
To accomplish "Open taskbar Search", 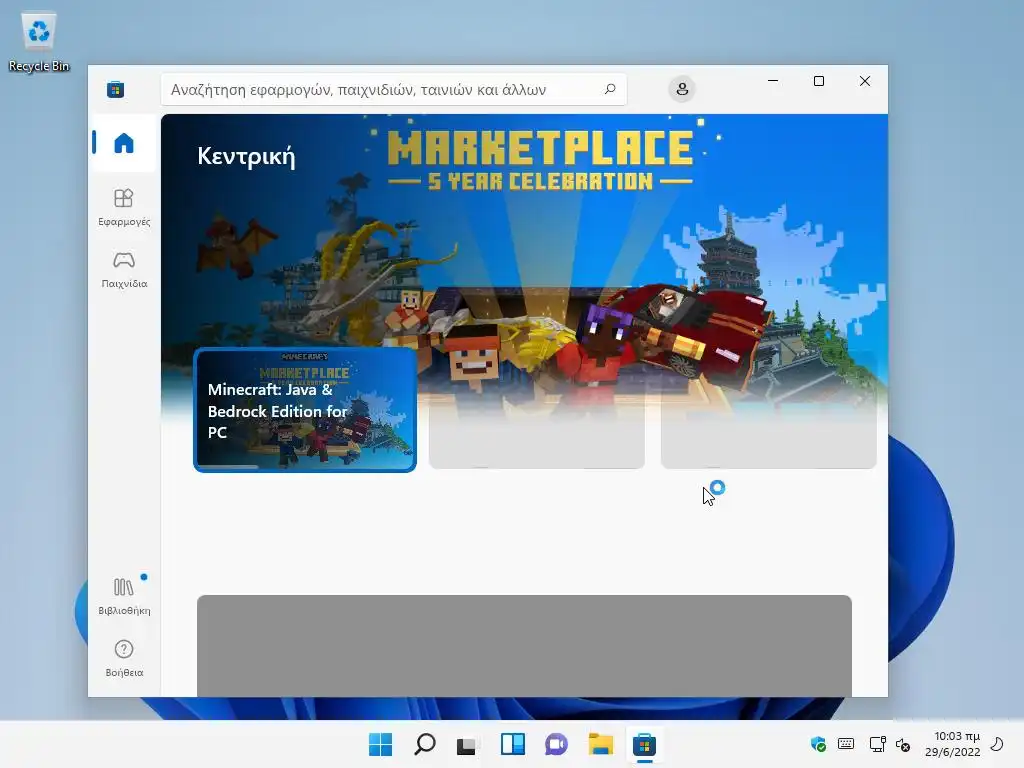I will [425, 744].
